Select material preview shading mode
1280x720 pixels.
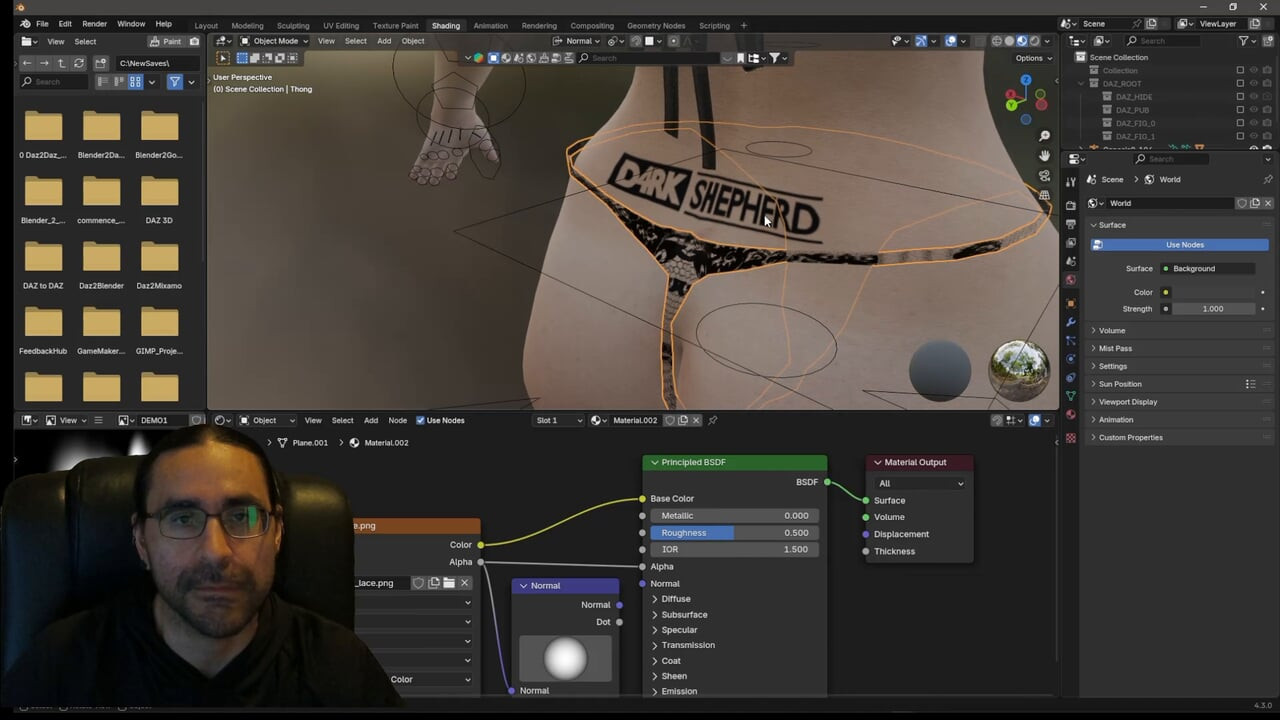pyautogui.click(x=1021, y=41)
